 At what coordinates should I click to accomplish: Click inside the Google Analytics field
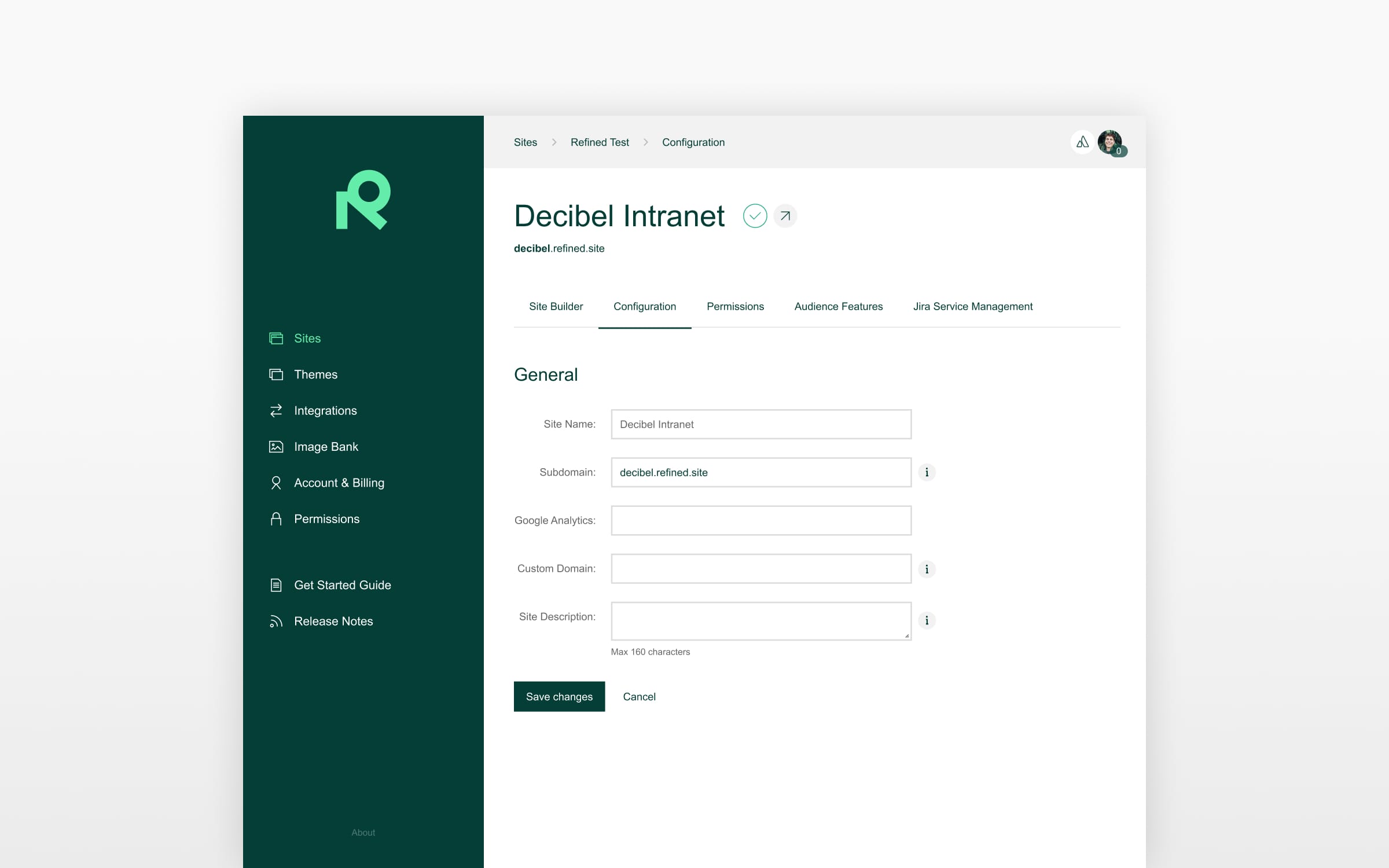tap(760, 520)
